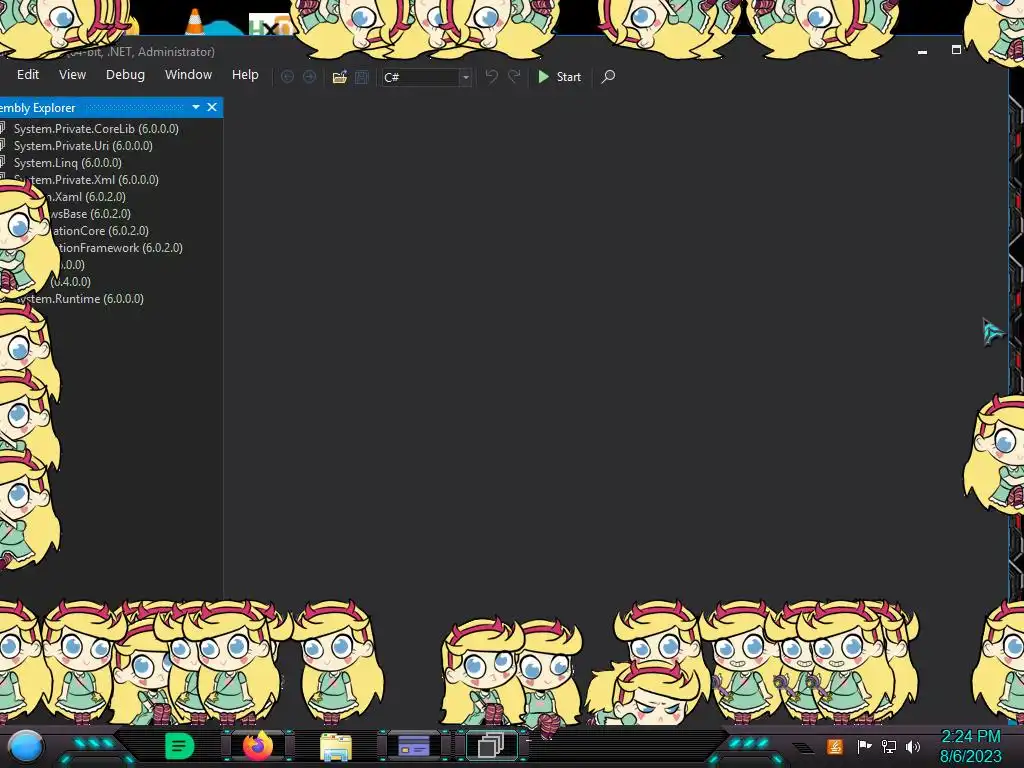
Task: Click the green play arrow icon
Action: tap(543, 77)
